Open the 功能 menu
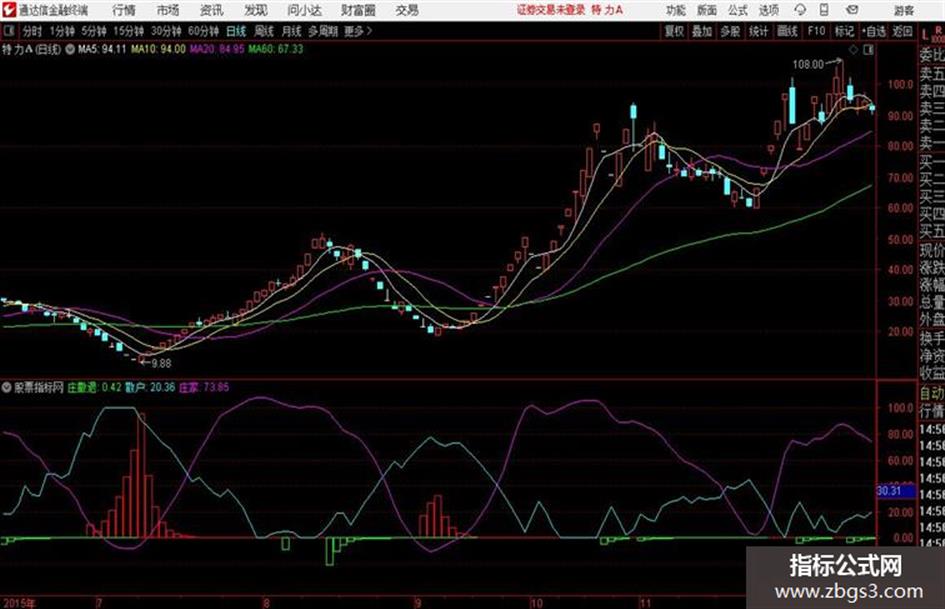 676,10
